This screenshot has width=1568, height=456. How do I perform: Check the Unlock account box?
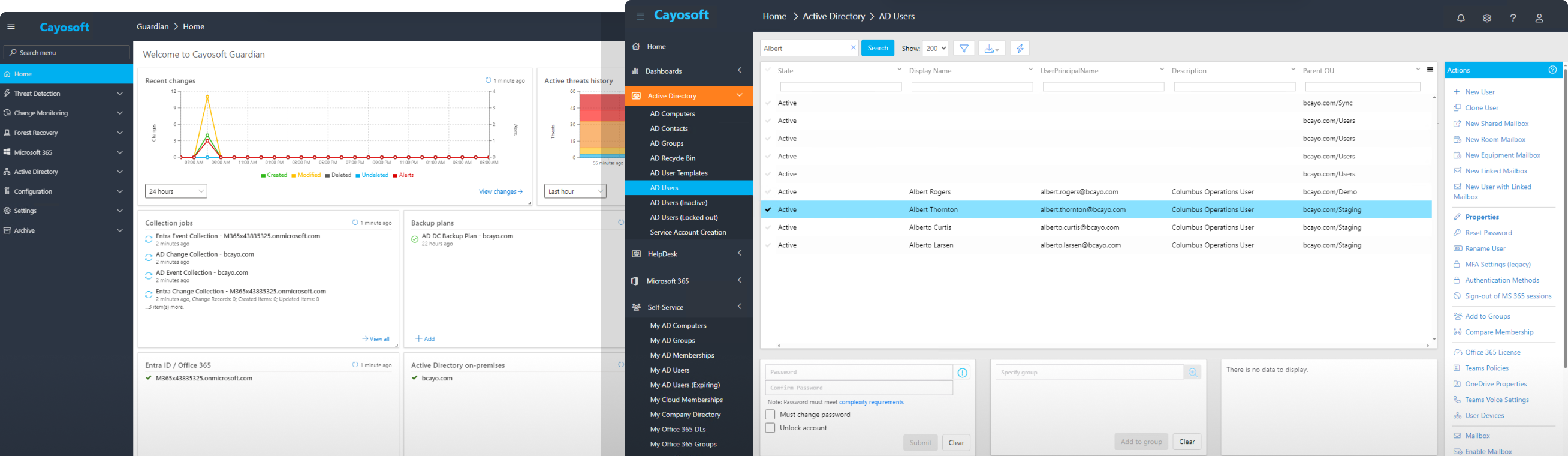pos(770,428)
